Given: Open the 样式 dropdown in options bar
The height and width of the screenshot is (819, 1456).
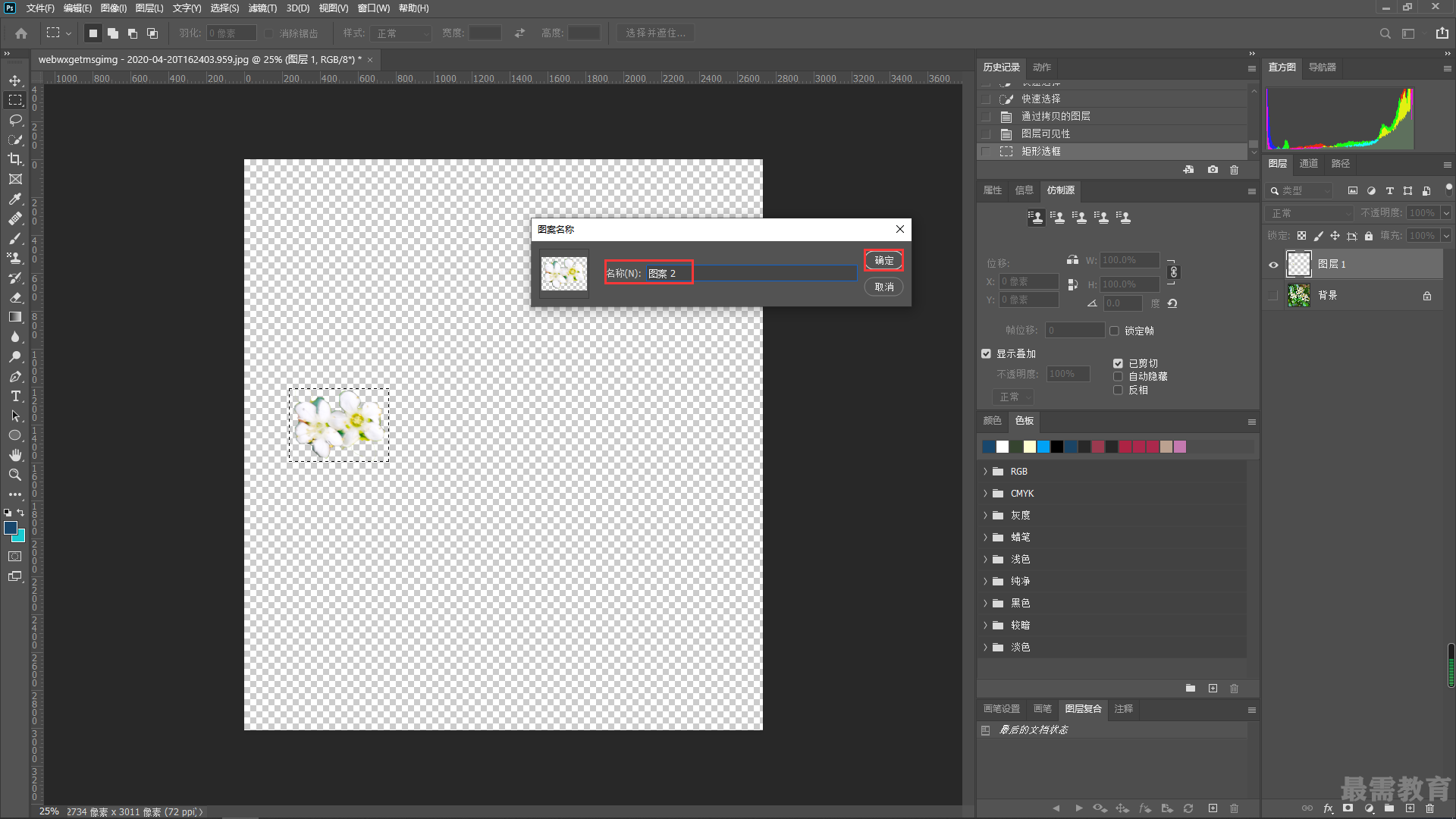Looking at the screenshot, I should point(401,33).
